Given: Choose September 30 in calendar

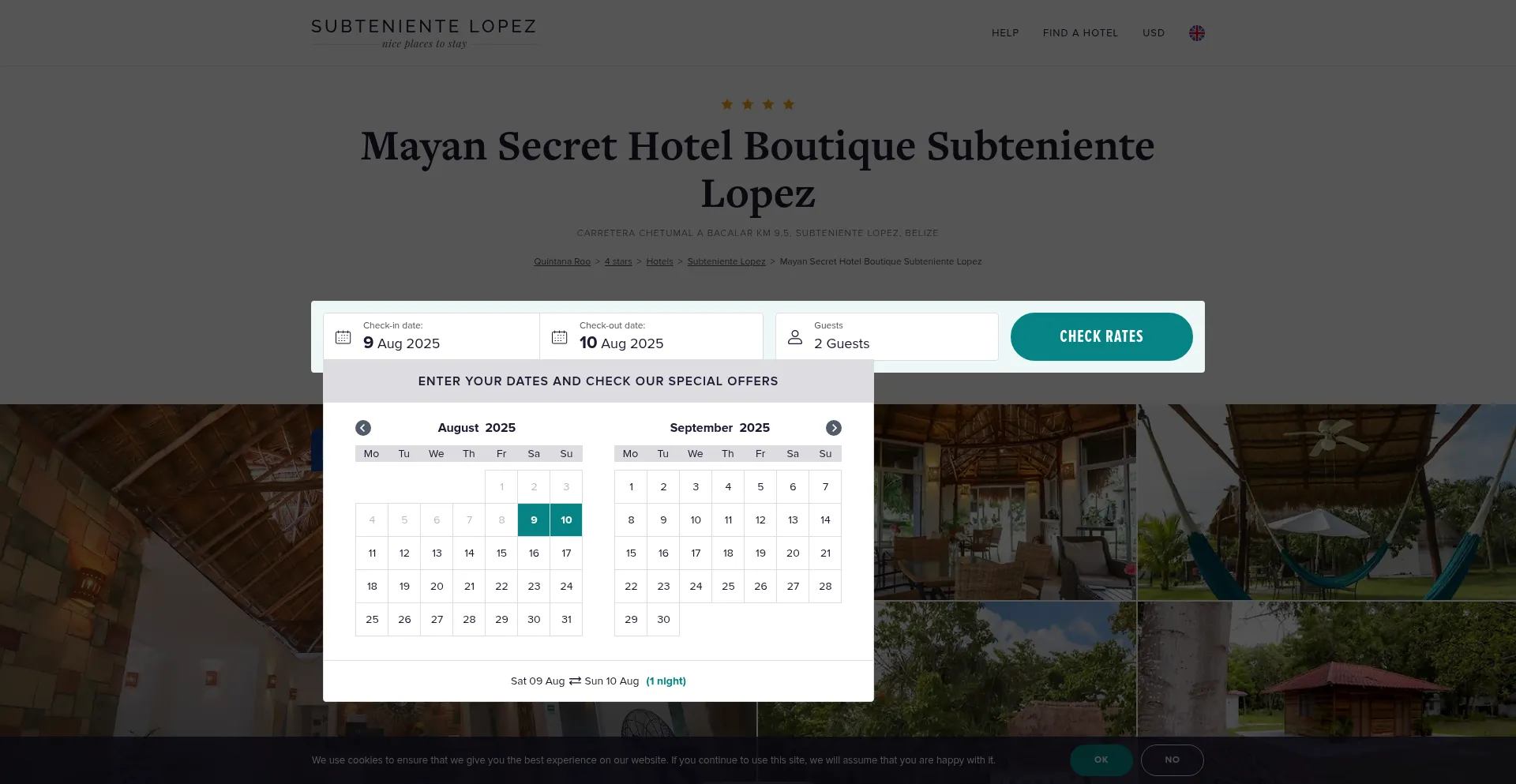Looking at the screenshot, I should click(663, 620).
